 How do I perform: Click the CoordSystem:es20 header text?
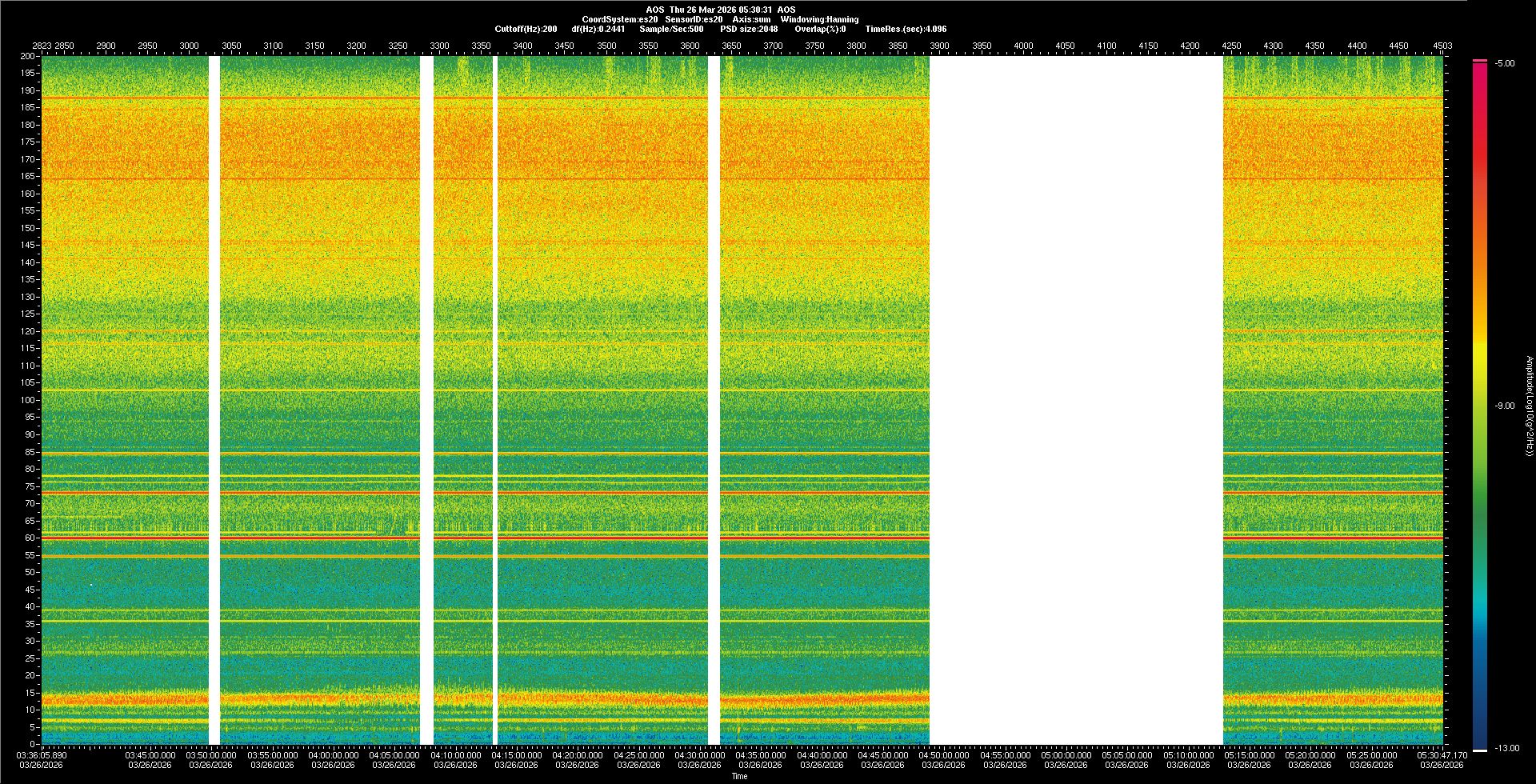click(x=620, y=19)
